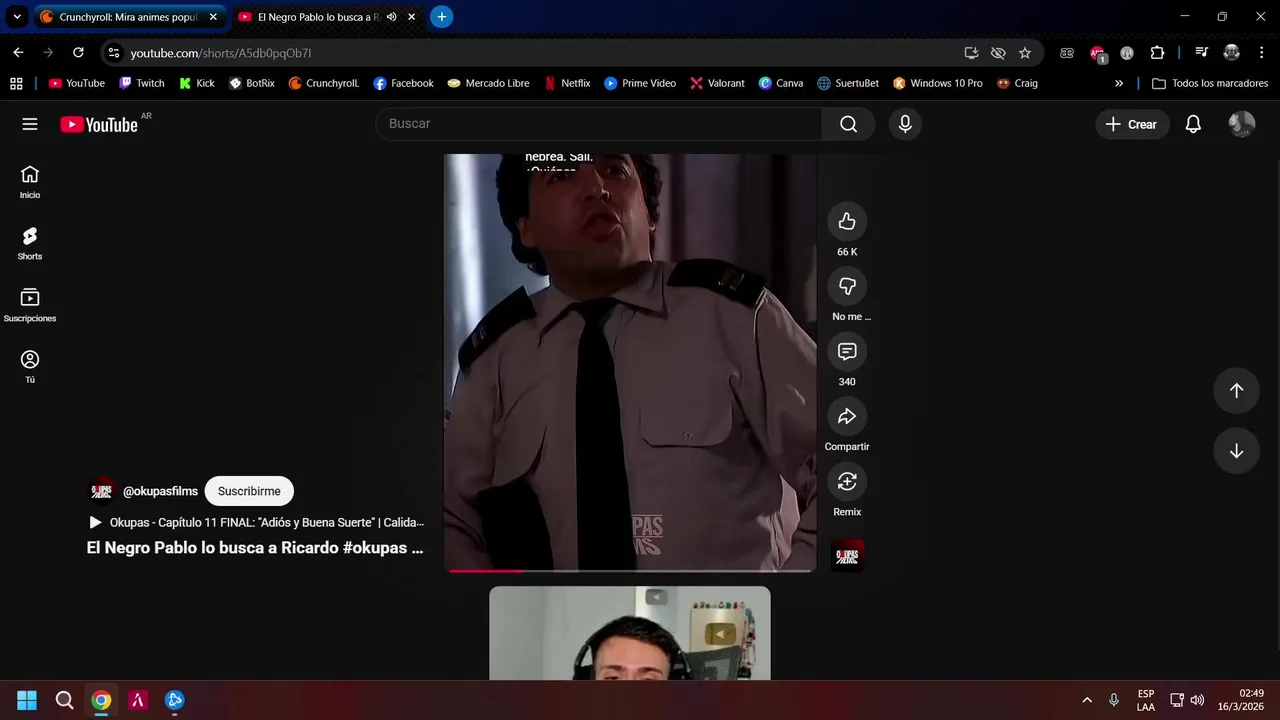
Task: Open Chrome profile avatar
Action: (1231, 53)
